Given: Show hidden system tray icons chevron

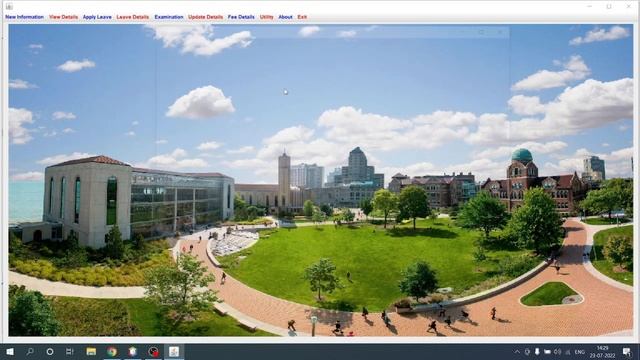Looking at the screenshot, I should (517, 352).
